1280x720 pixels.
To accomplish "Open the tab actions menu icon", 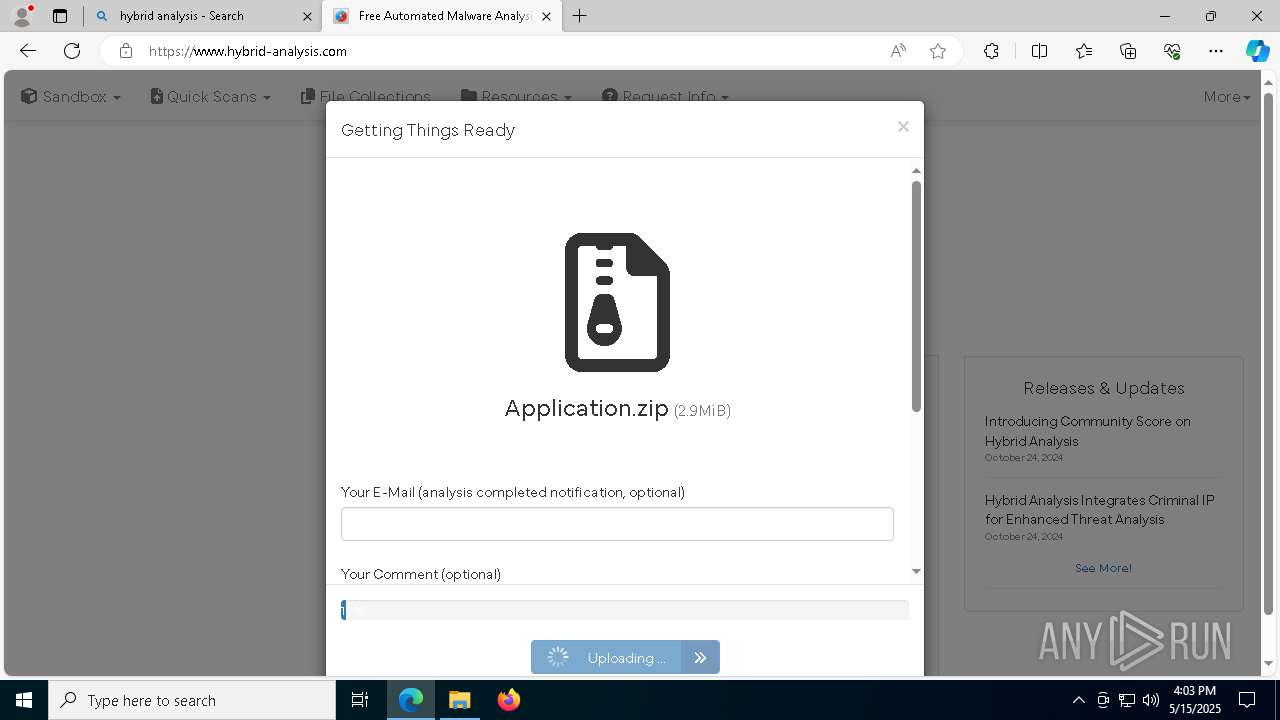I will click(x=60, y=16).
